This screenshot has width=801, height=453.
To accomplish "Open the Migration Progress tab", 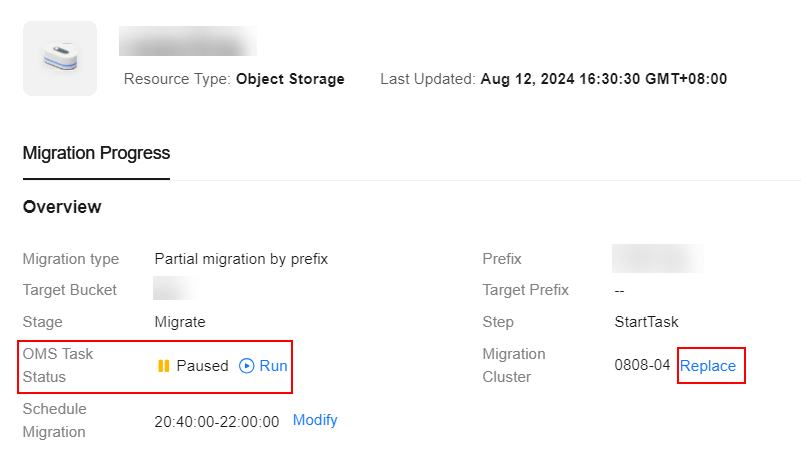I will 96,153.
